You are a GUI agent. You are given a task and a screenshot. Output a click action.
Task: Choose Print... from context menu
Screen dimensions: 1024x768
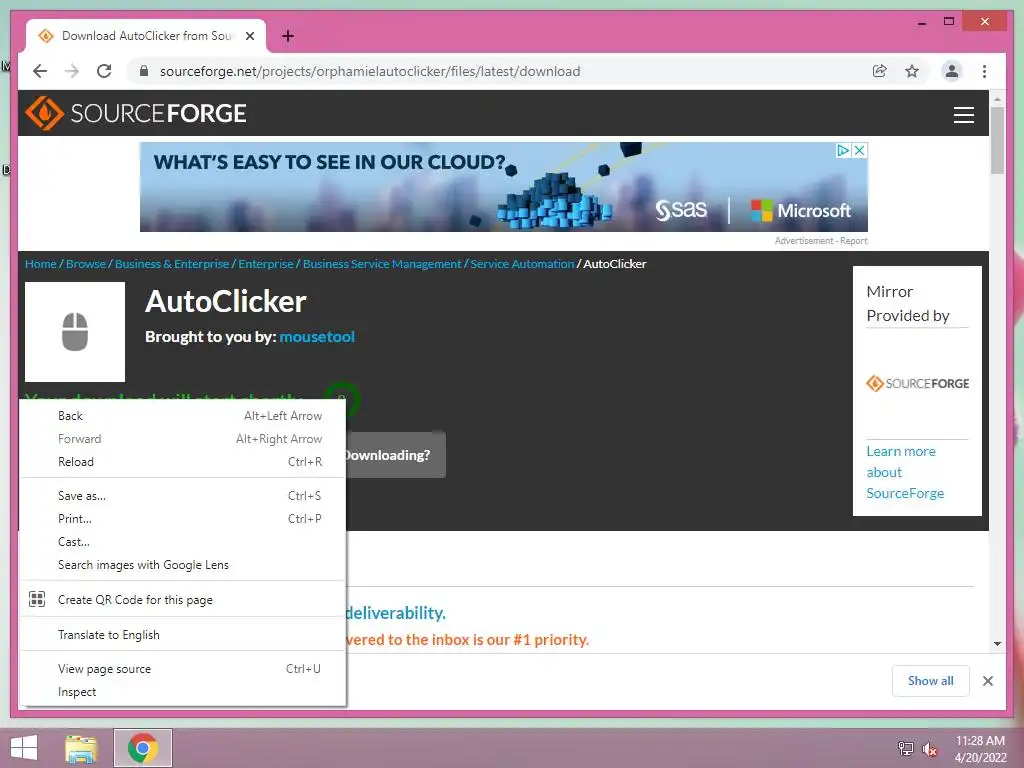click(x=183, y=519)
